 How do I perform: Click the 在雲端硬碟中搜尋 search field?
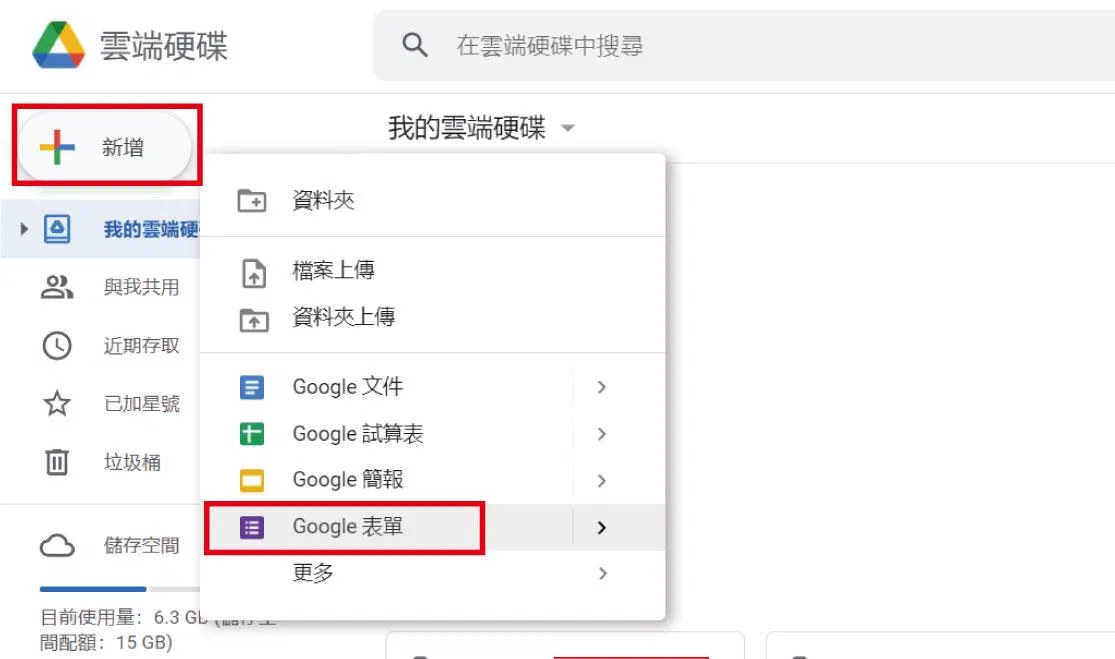[744, 45]
